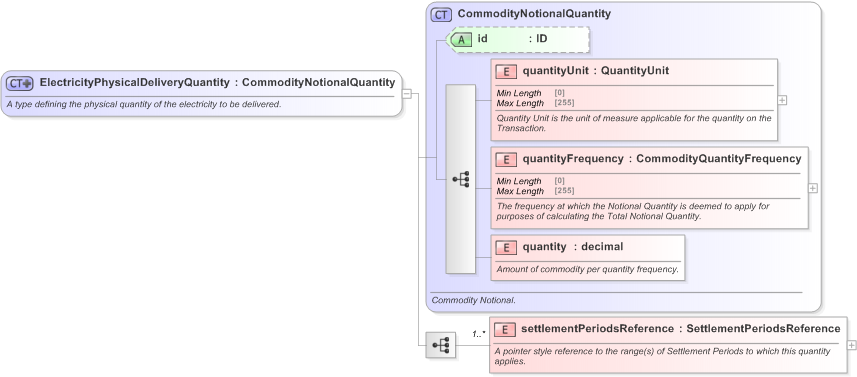
Task: Select the decimal type of quantity
Action: tap(602, 247)
